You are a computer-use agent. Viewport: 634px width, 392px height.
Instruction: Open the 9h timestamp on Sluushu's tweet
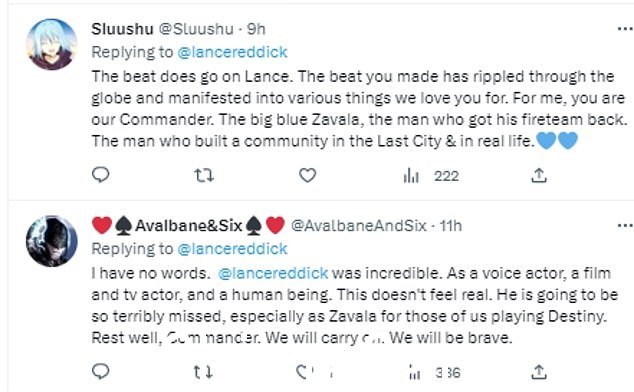256,29
